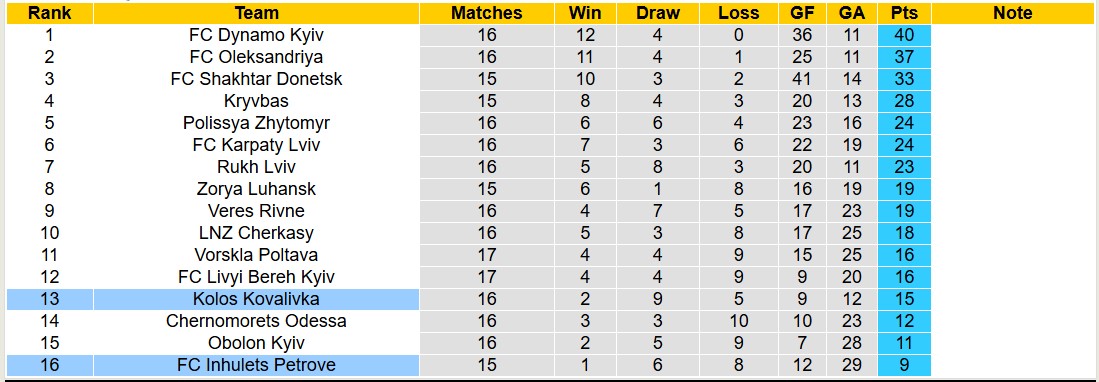
Task: Click the Kryvbas team name
Action: 257,101
